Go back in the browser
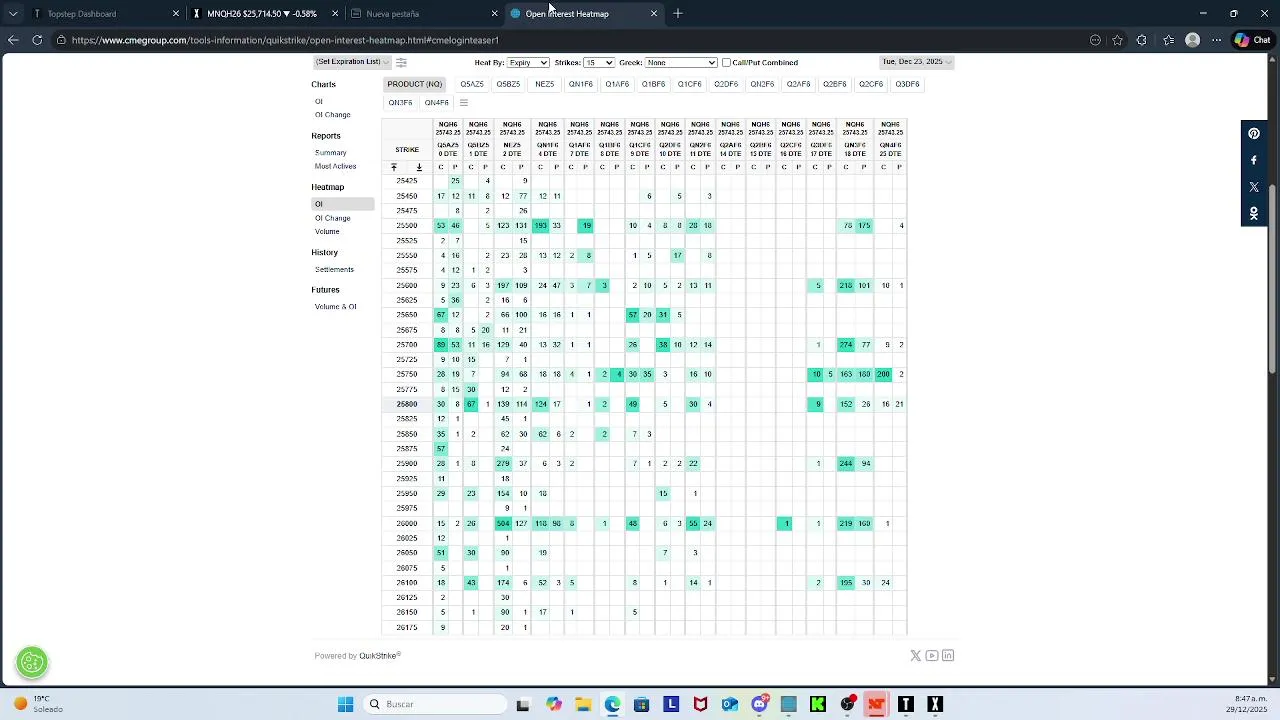1280x720 pixels. (13, 40)
